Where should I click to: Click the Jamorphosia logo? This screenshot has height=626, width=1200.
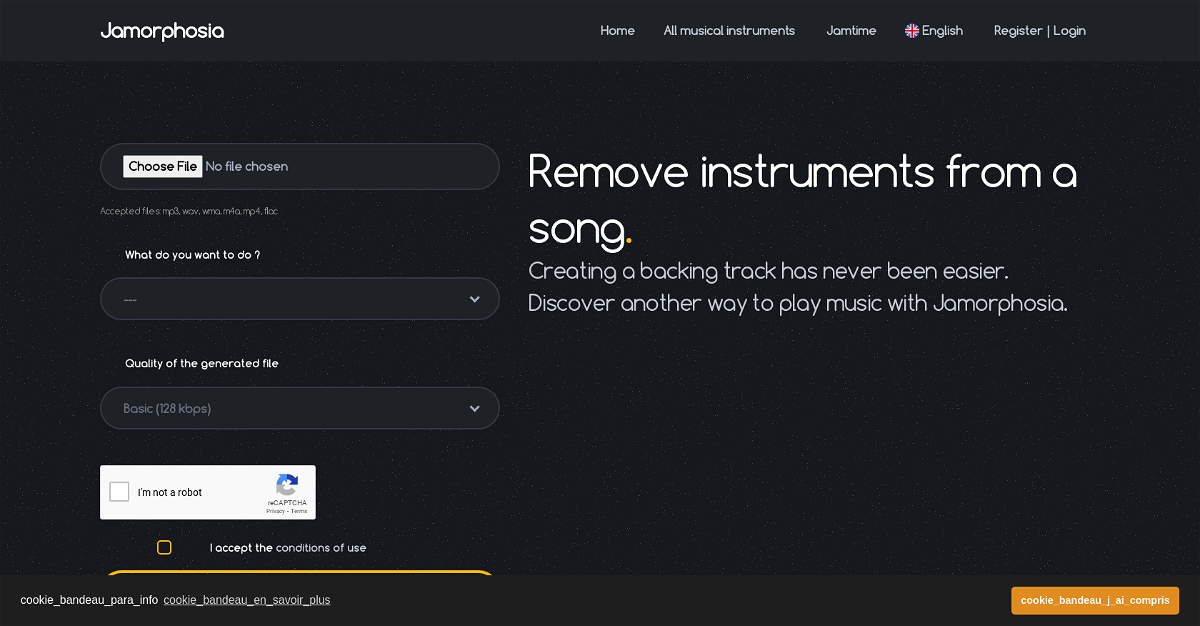[x=162, y=31]
